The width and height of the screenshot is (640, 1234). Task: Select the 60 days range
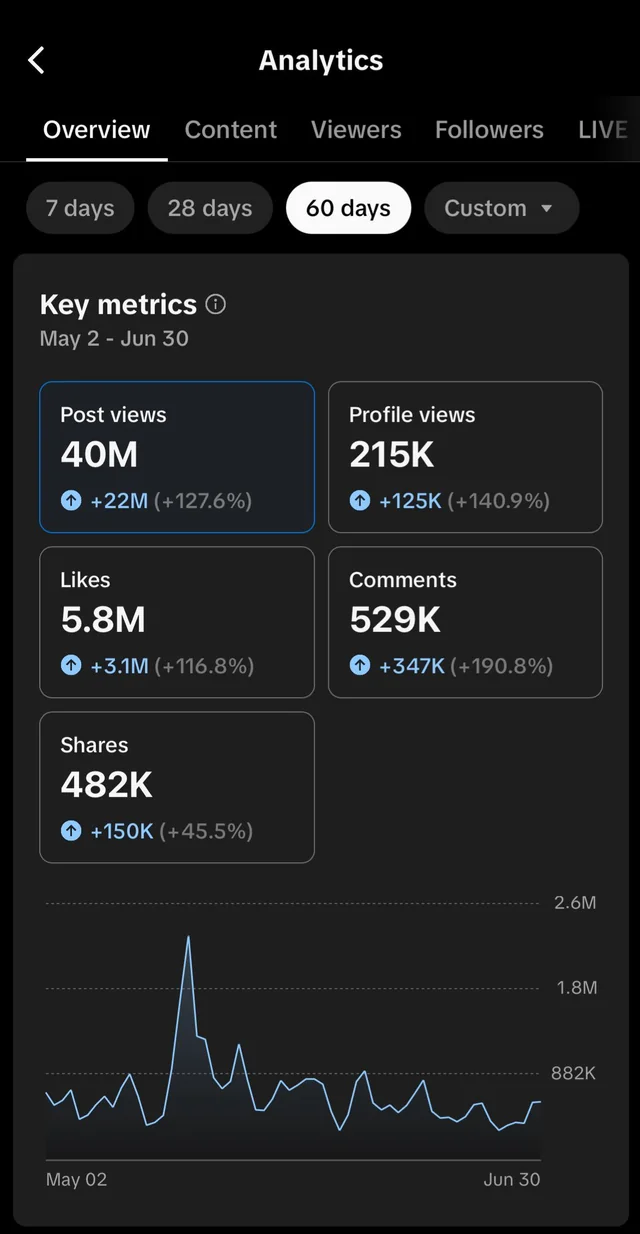click(x=348, y=208)
